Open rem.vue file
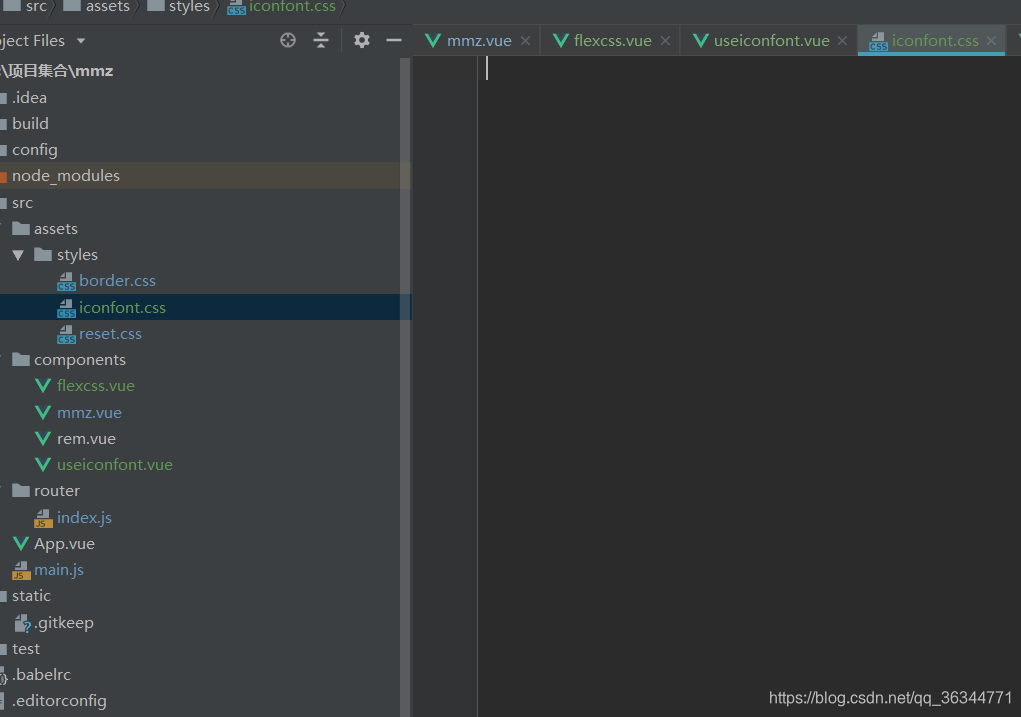The height and width of the screenshot is (717, 1021). point(86,439)
